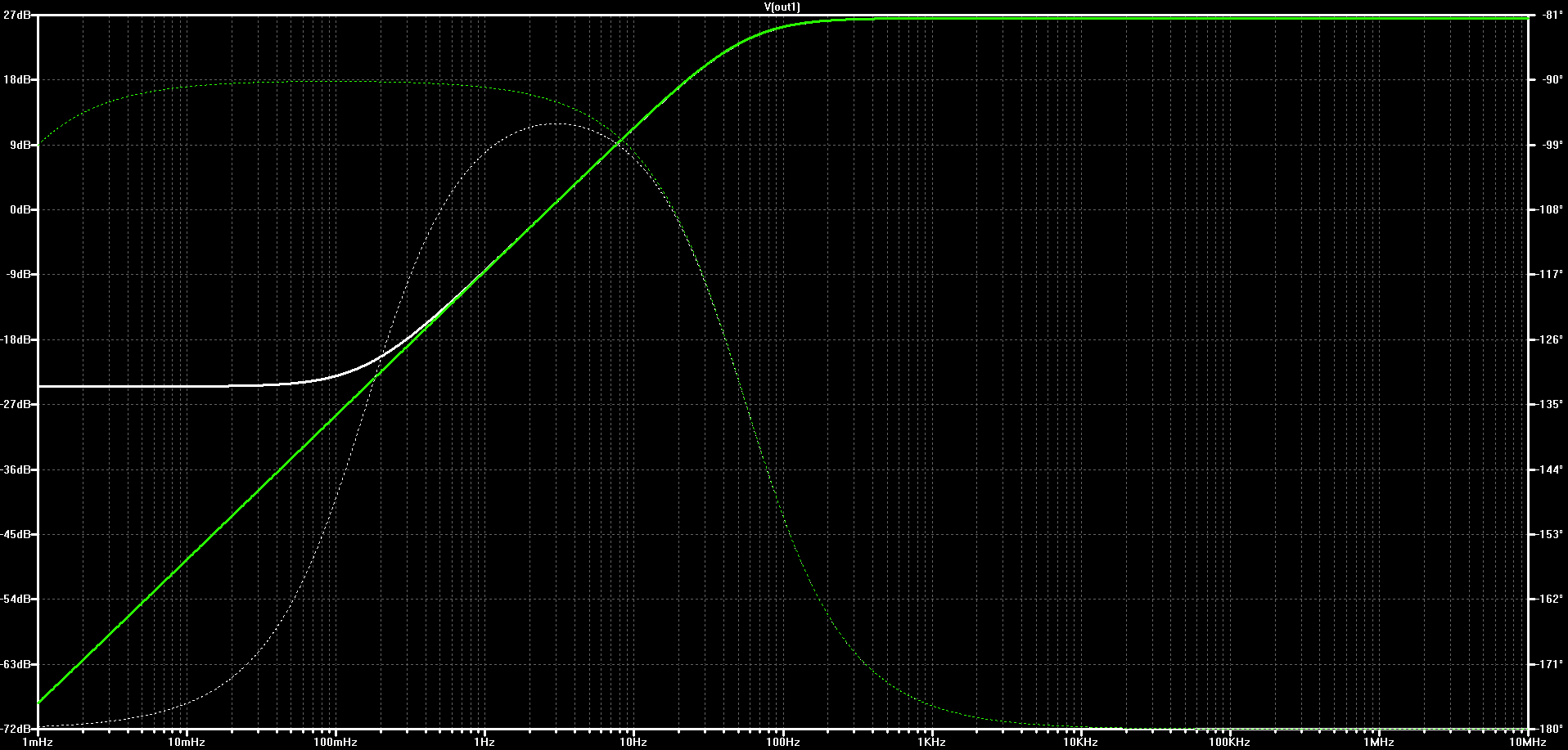This screenshot has height=750, width=1568.
Task: Click the -27dB magnitude axis tick label
Action: [x=16, y=404]
